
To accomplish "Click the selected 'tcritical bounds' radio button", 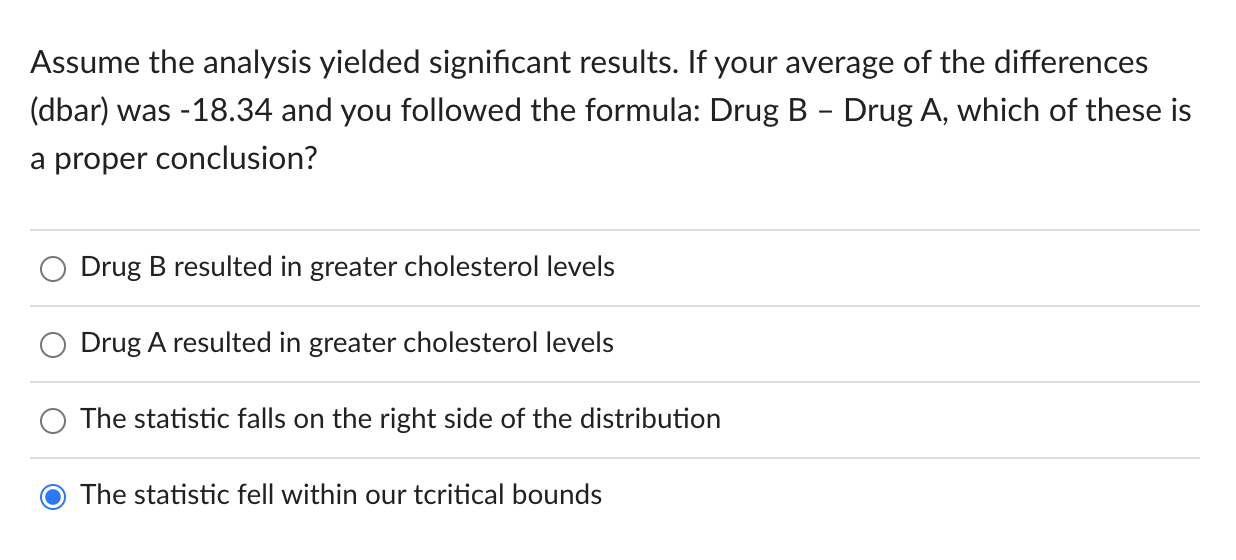I will click(53, 496).
